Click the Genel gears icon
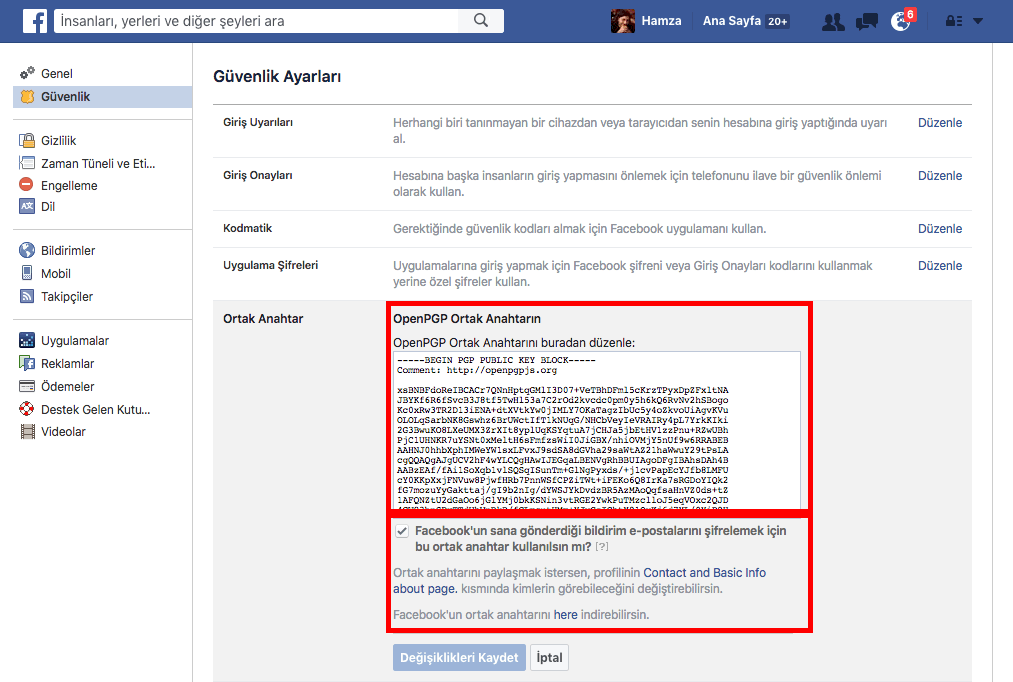The image size is (1013, 682). [27, 73]
